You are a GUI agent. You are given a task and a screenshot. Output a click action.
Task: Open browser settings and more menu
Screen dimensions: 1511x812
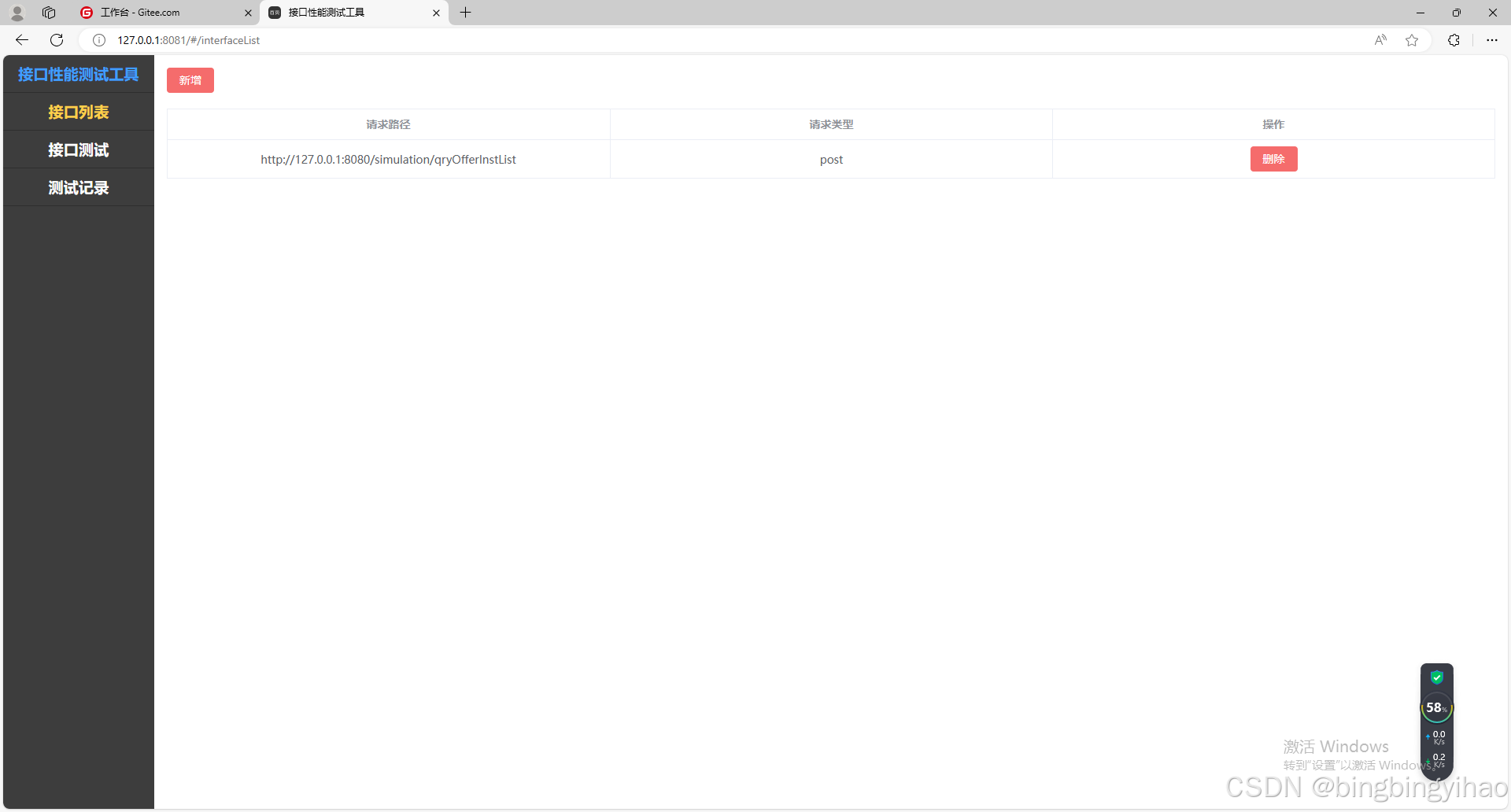coord(1492,40)
